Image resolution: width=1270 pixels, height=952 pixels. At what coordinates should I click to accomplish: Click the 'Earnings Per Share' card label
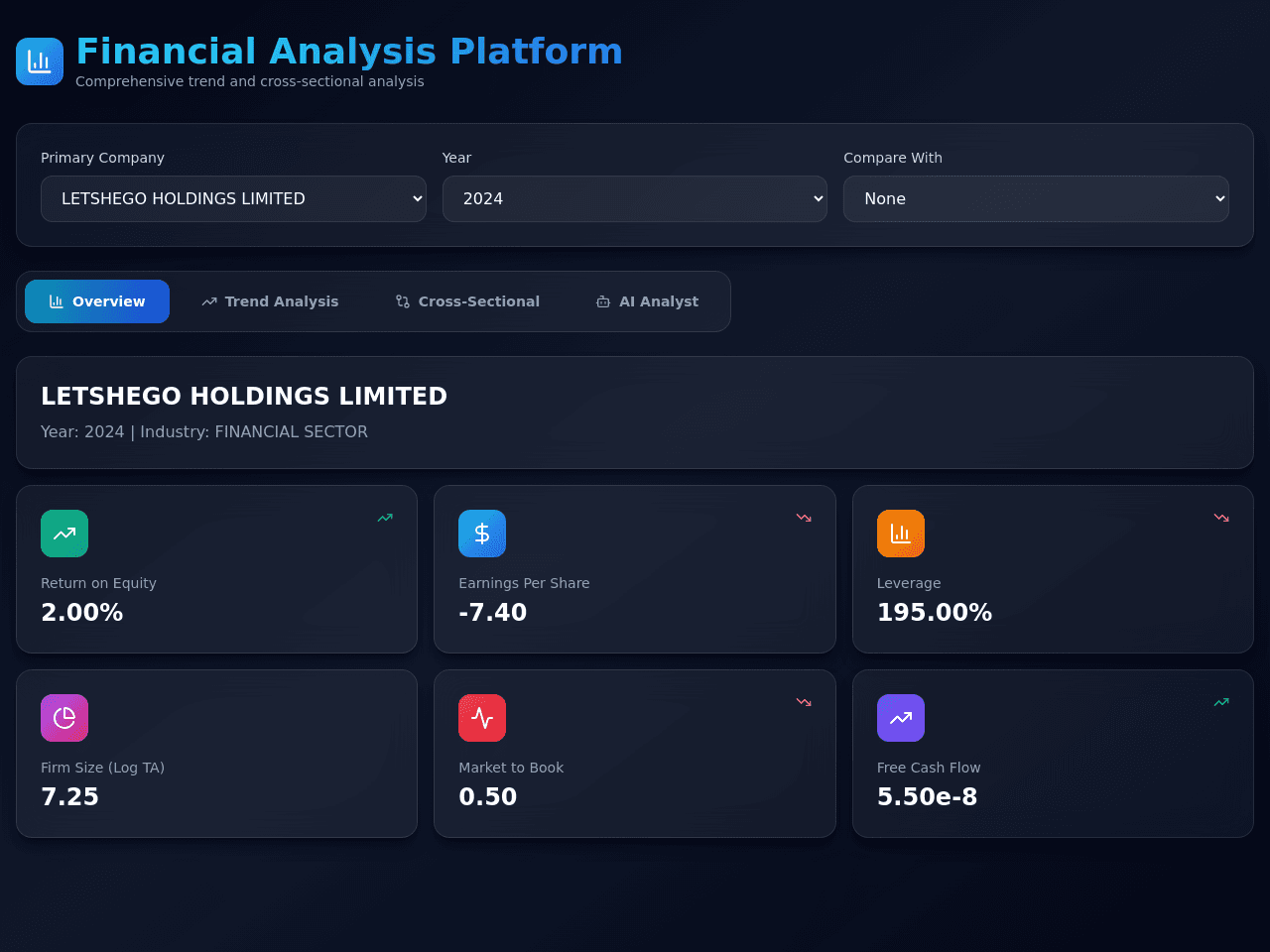point(524,583)
